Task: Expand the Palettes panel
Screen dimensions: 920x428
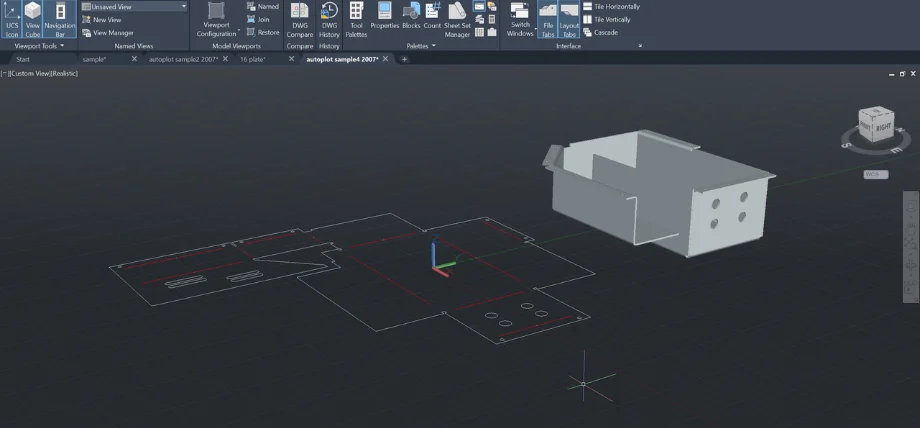Action: coord(421,46)
